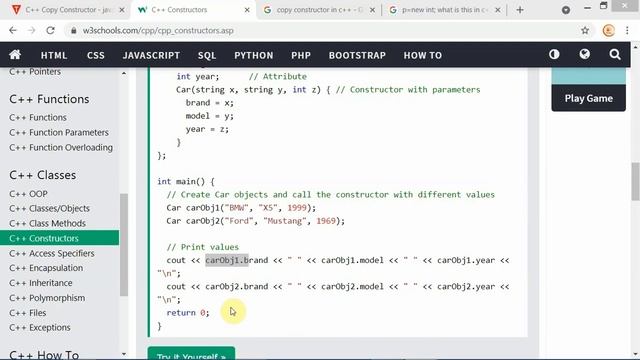Open the CSS tutorial menu item
The image size is (640, 360).
point(96,55)
